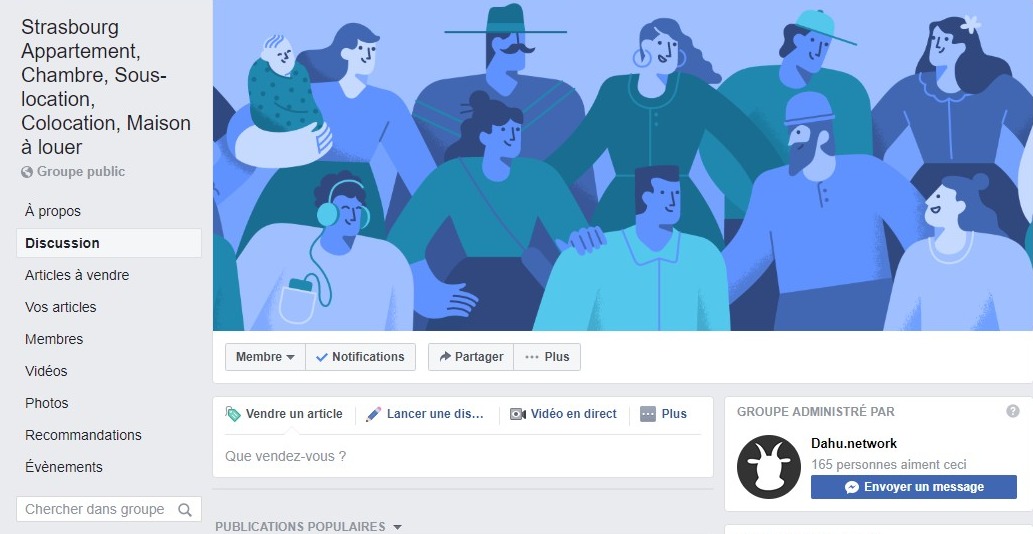Click the pencil icon for starting a discussion
1033x534 pixels.
point(374,414)
